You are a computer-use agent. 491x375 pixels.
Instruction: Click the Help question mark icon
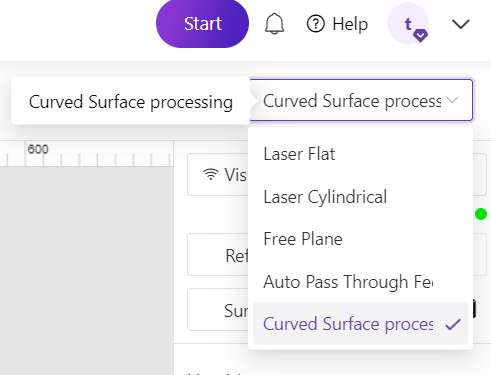click(x=315, y=24)
